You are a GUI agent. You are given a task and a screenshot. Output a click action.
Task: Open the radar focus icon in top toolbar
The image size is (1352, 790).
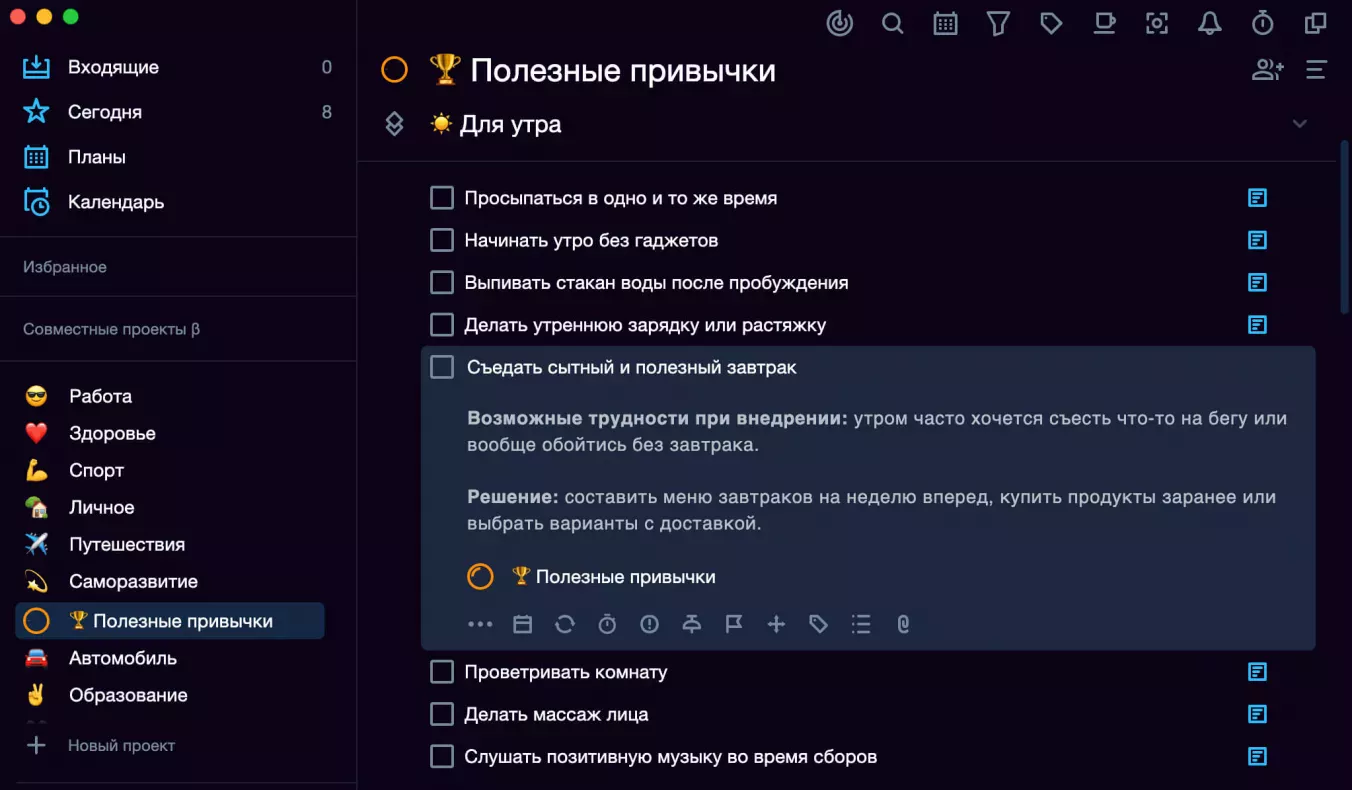(x=840, y=23)
